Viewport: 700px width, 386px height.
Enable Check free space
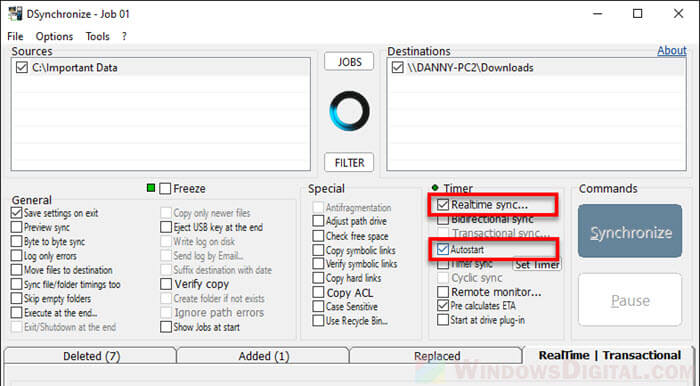coord(318,236)
